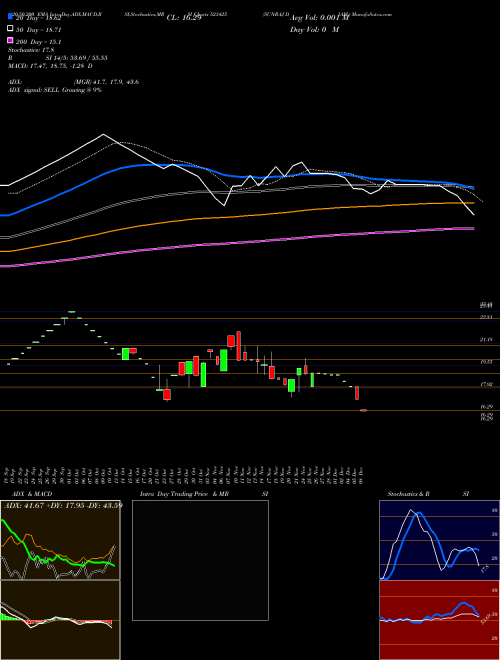Click the 21.18 price axis label

[x=487, y=339]
